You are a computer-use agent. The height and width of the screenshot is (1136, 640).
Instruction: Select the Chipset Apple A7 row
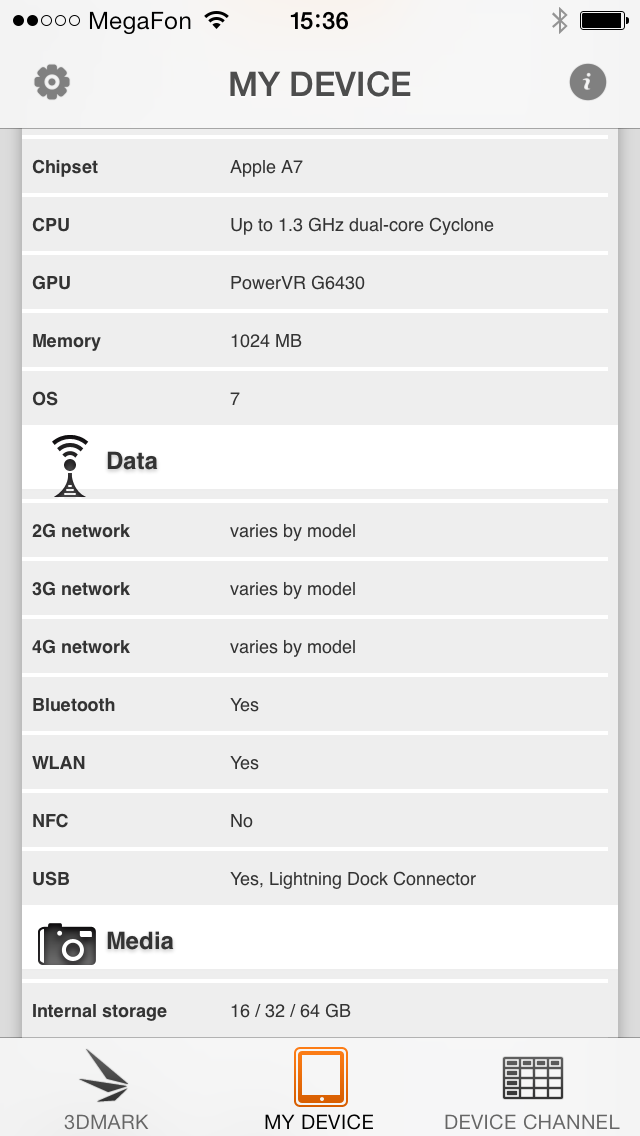315,167
